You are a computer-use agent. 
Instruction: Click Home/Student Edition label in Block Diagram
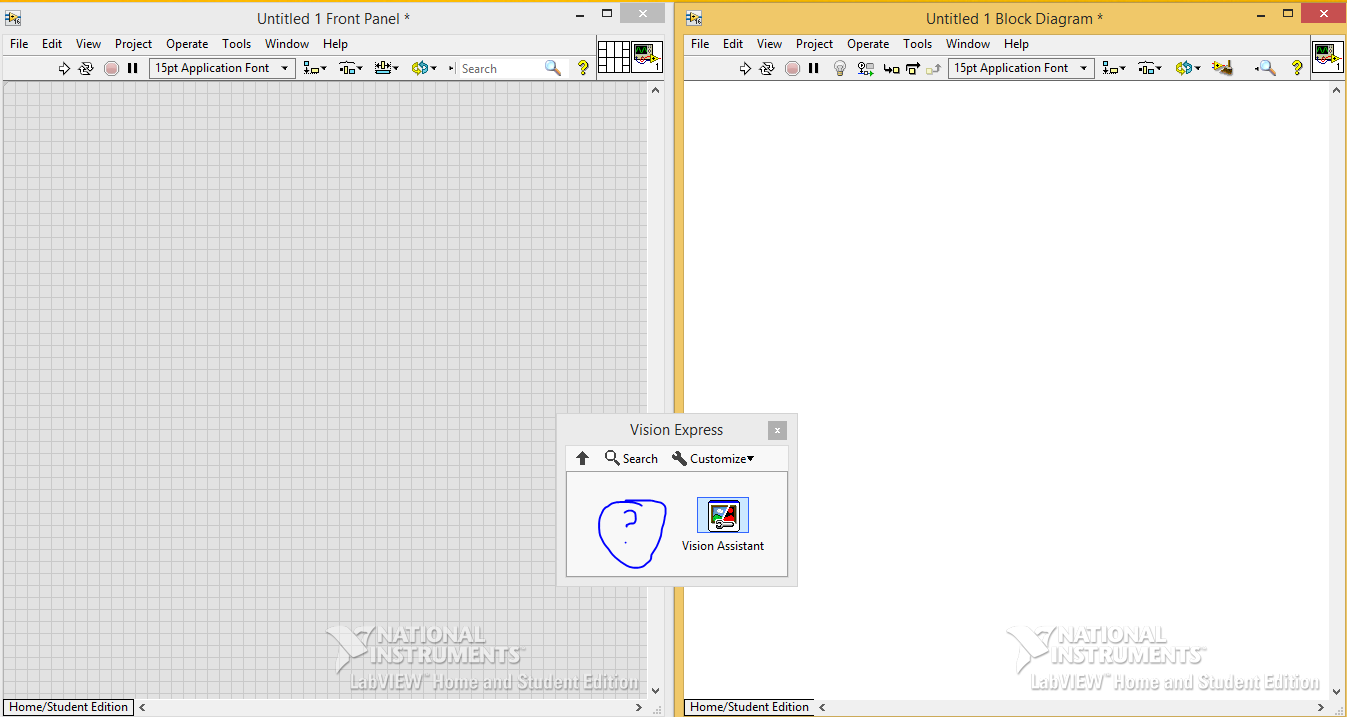coord(749,707)
